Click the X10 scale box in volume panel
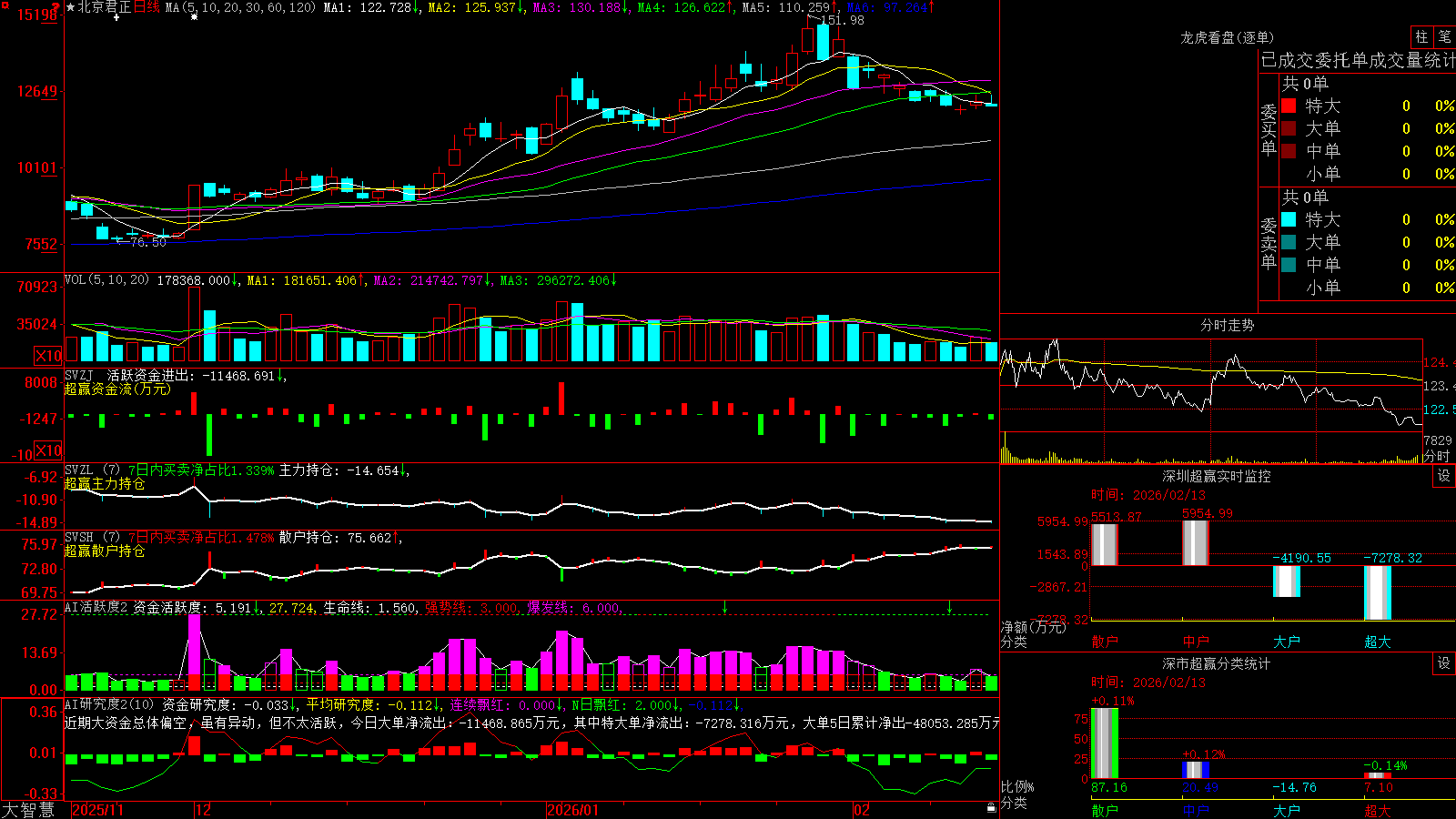The width and height of the screenshot is (1456, 819). click(x=48, y=356)
